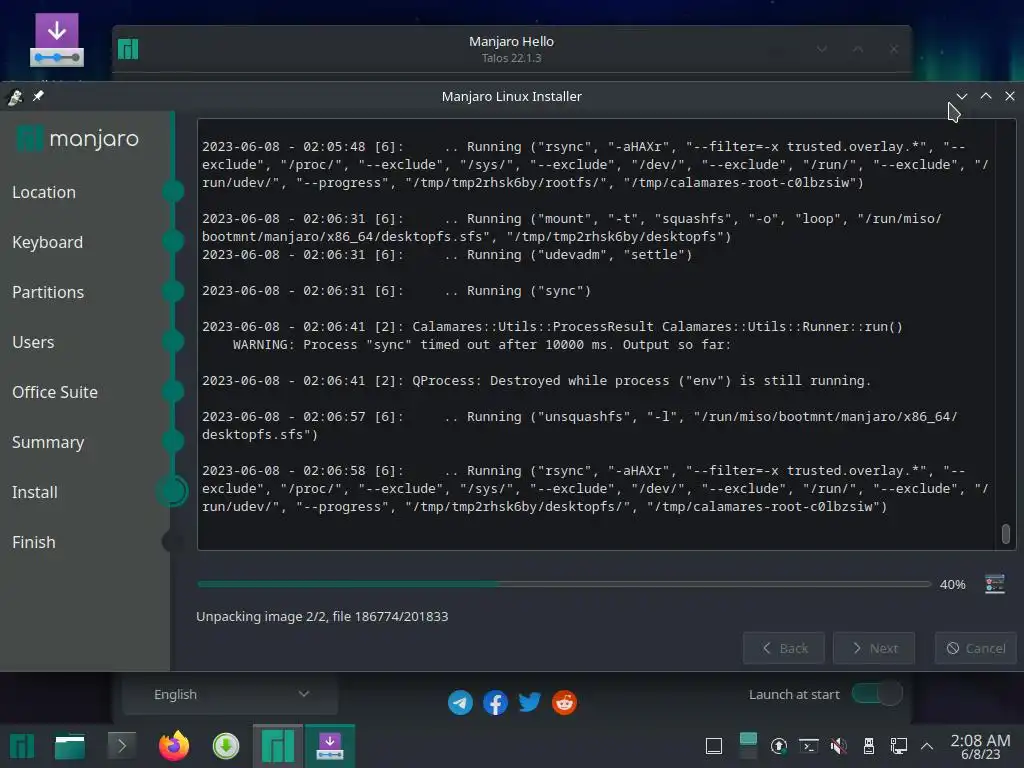Open the green download installer icon in taskbar
This screenshot has height=768, width=1024.
pyautogui.click(x=226, y=746)
